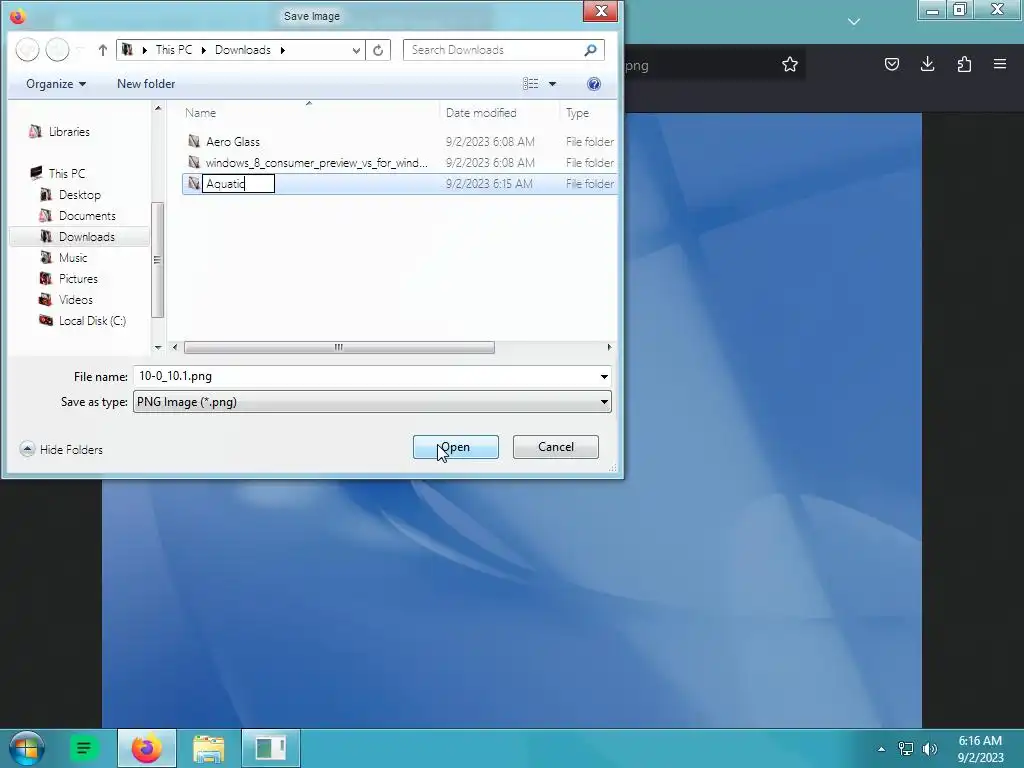Select Videos in navigation pane
The height and width of the screenshot is (768, 1024).
tap(75, 299)
